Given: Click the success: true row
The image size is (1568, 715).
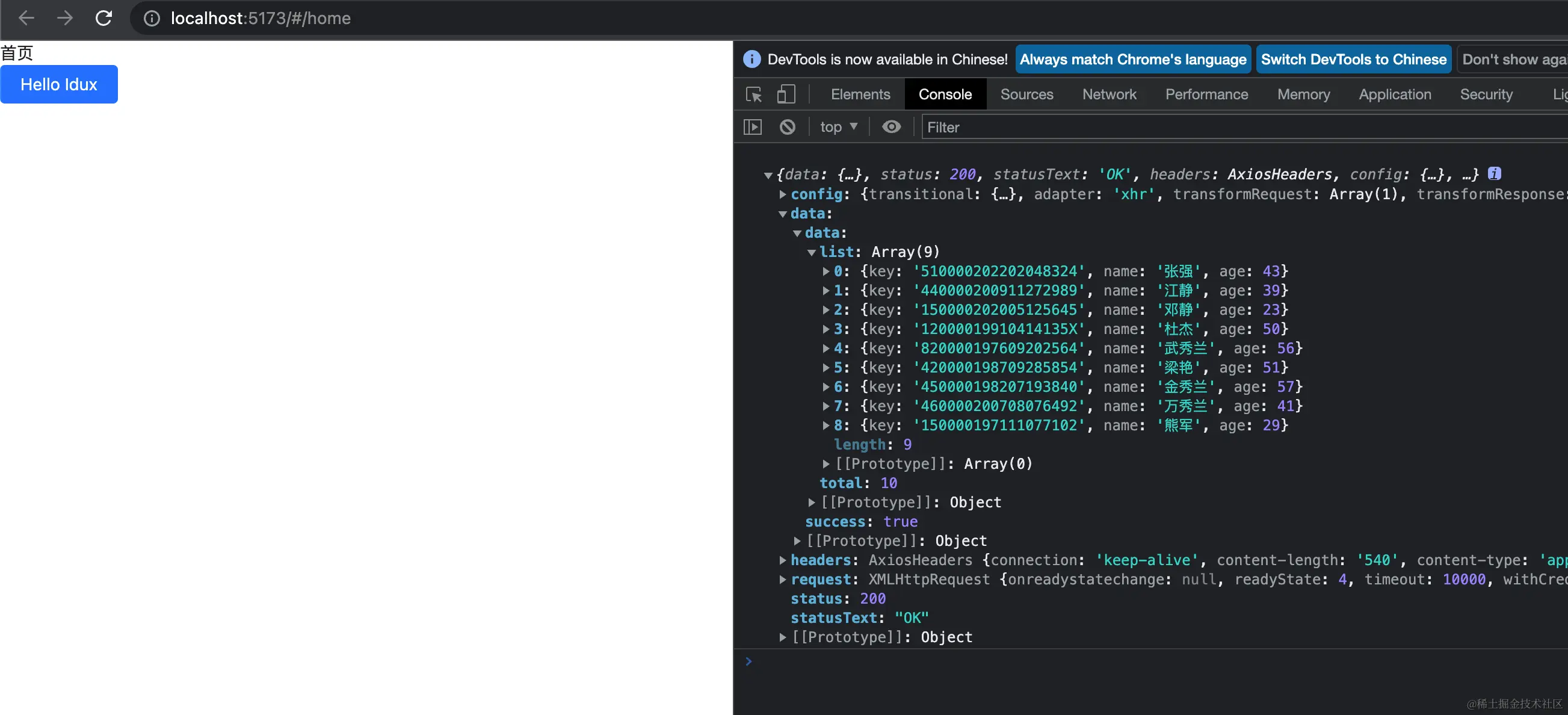Looking at the screenshot, I should [x=860, y=522].
